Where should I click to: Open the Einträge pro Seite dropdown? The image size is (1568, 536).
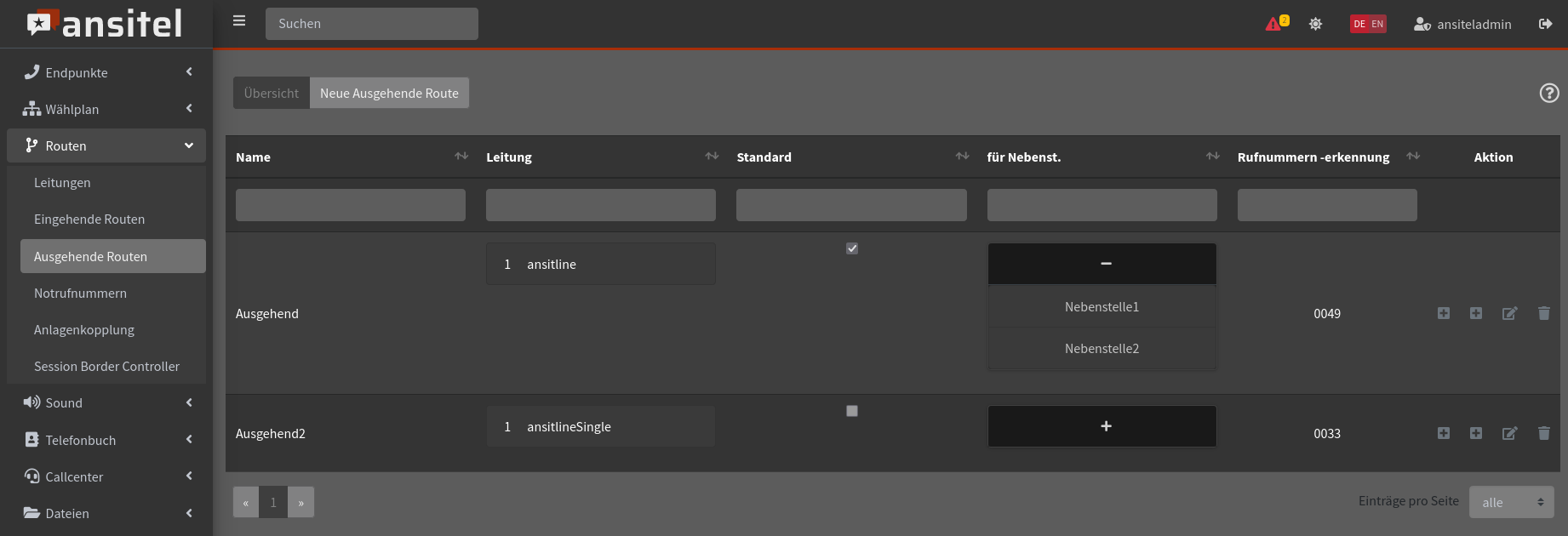coord(1512,502)
